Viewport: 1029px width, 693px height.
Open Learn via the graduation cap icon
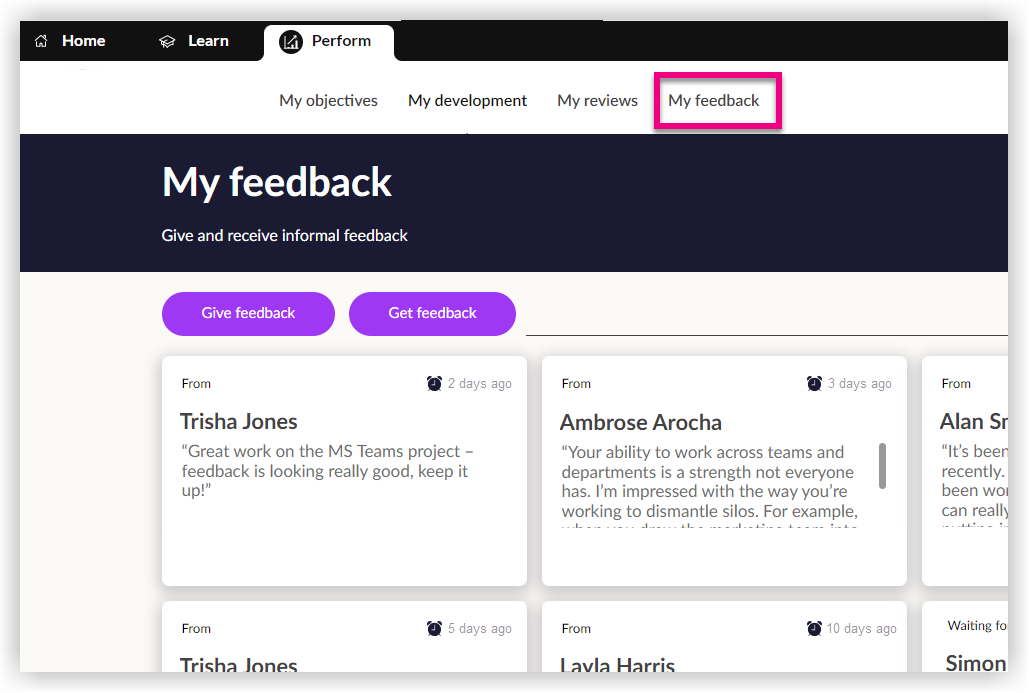click(166, 41)
